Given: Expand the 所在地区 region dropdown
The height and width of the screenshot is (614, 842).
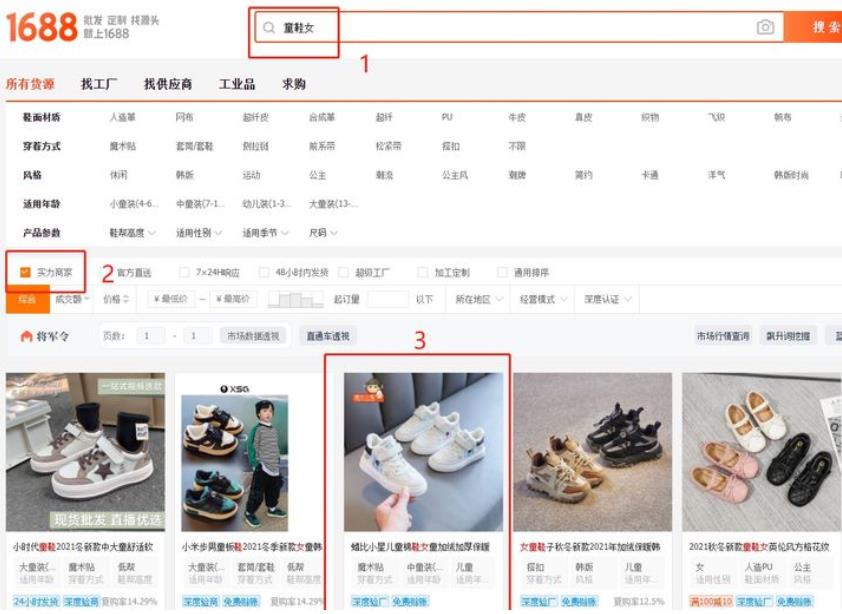Looking at the screenshot, I should pos(471,299).
